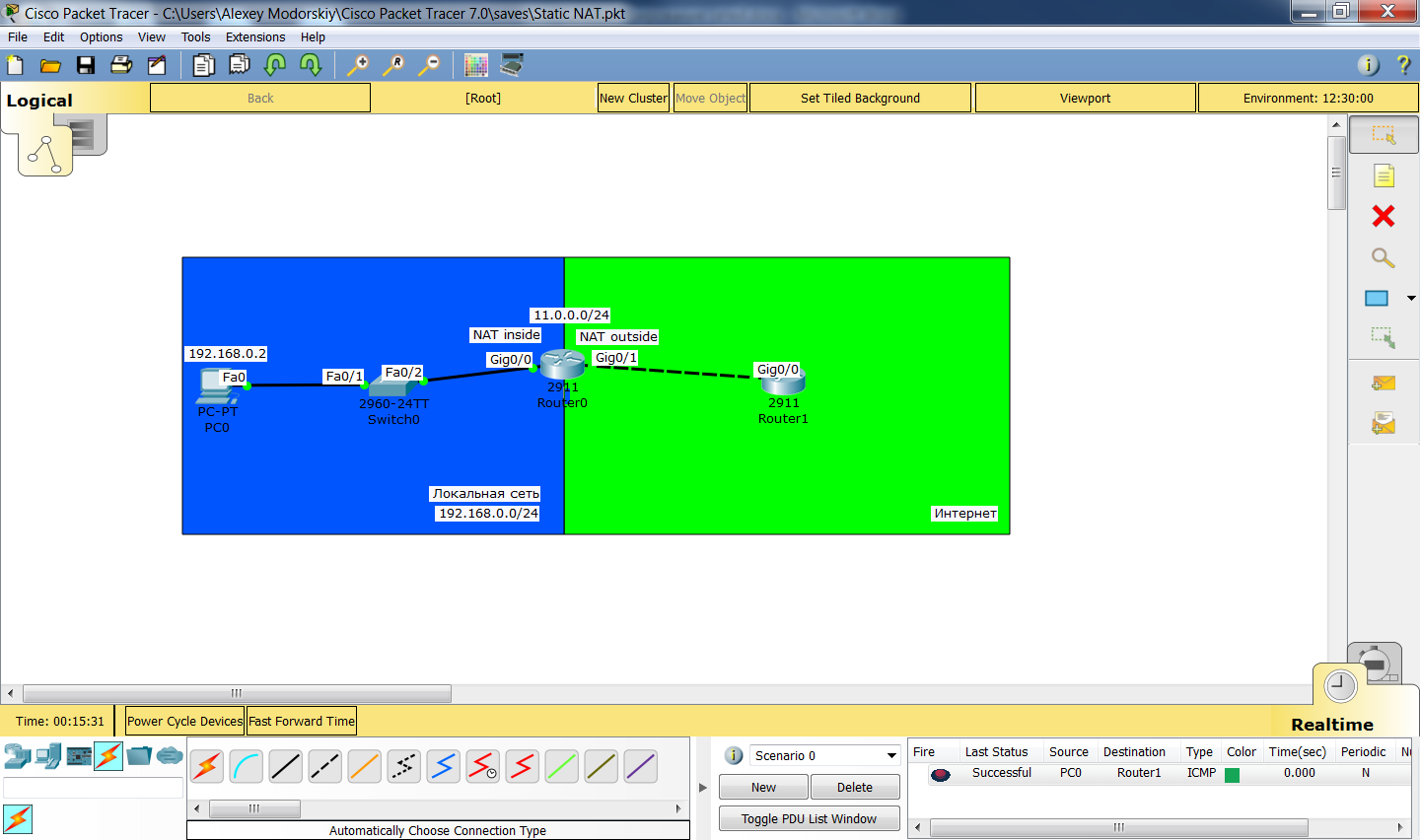Click Set Tiled Background button
The image size is (1420, 840).
[x=860, y=98]
